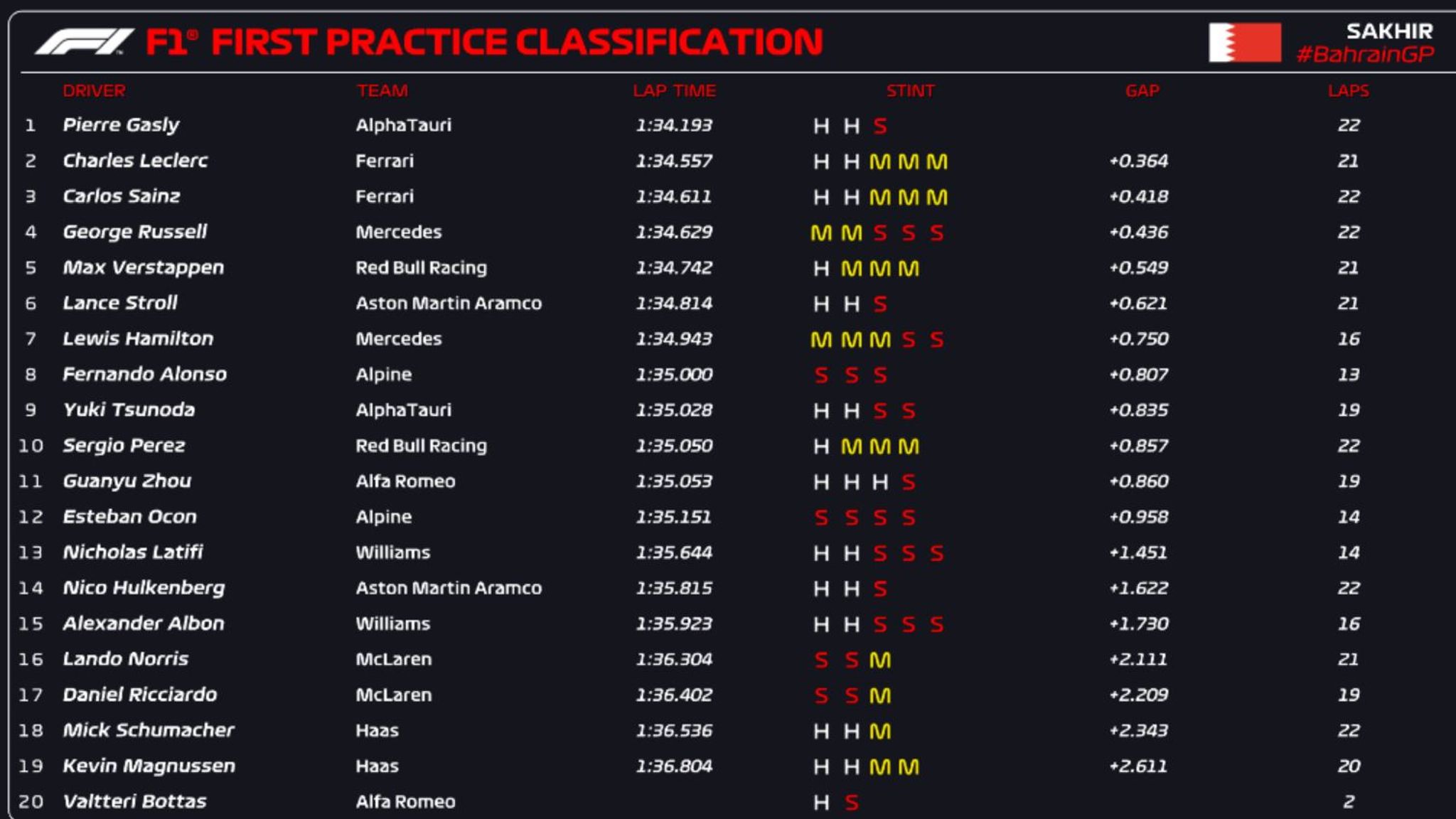Image resolution: width=1456 pixels, height=819 pixels.
Task: Select the red S tyre in Bottas's stint
Action: coord(852,803)
